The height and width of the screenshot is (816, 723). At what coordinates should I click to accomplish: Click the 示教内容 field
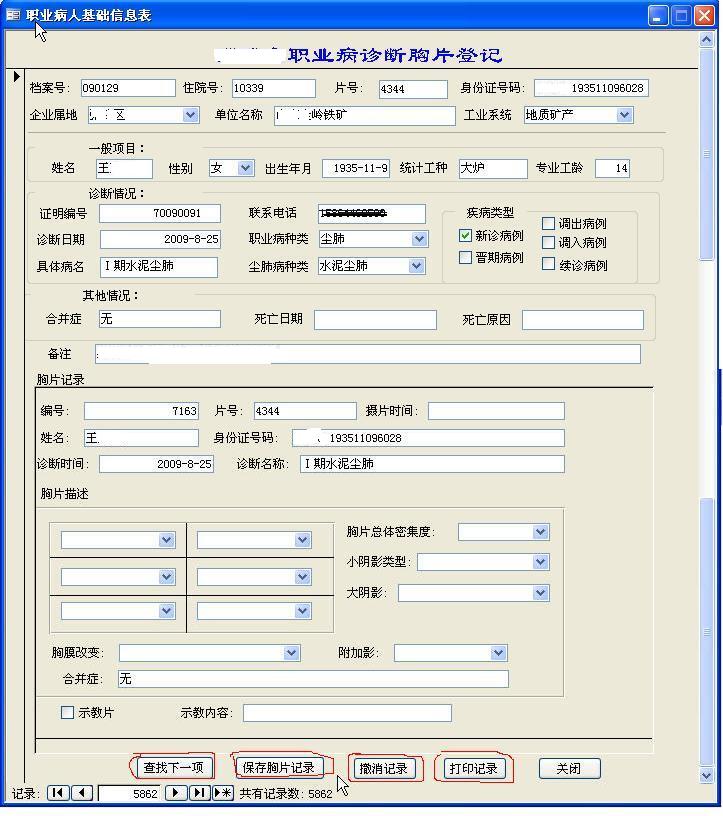347,712
